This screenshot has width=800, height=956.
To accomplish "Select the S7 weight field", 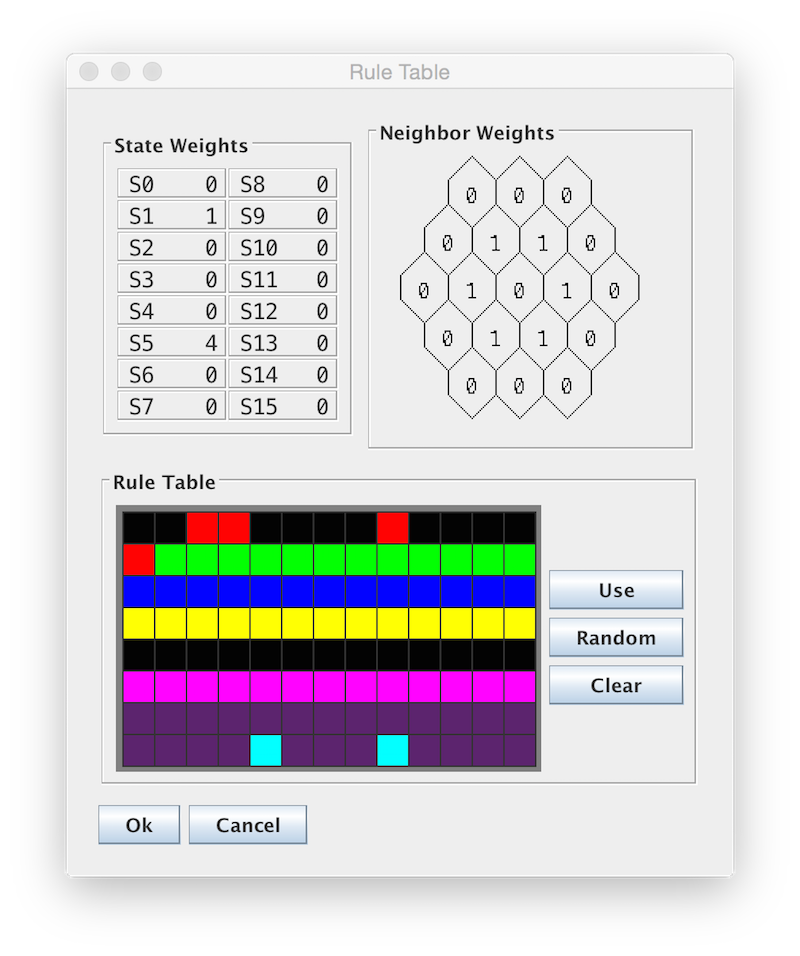I will [x=171, y=405].
